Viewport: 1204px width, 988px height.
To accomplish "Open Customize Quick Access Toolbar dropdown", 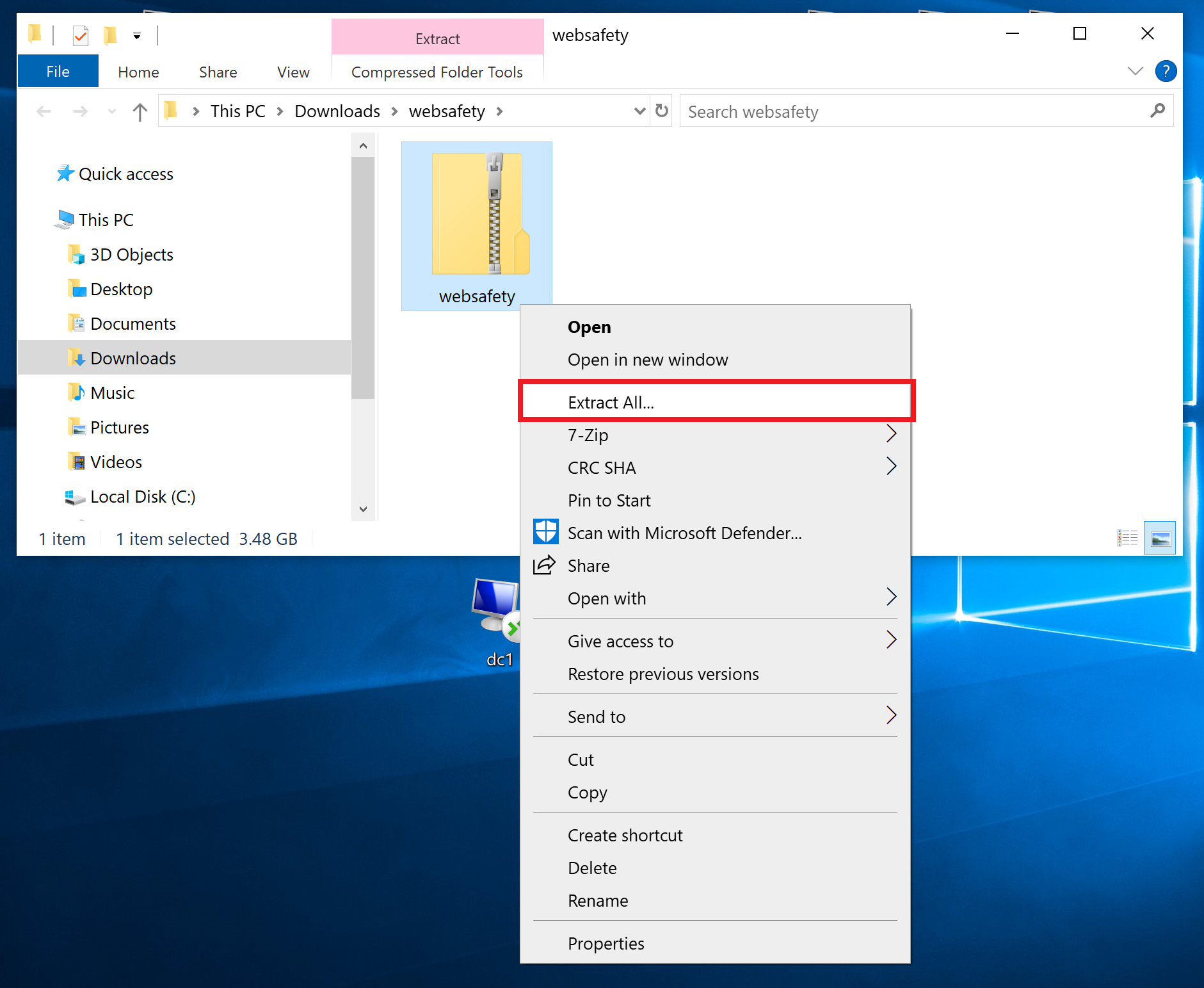I will click(x=137, y=36).
